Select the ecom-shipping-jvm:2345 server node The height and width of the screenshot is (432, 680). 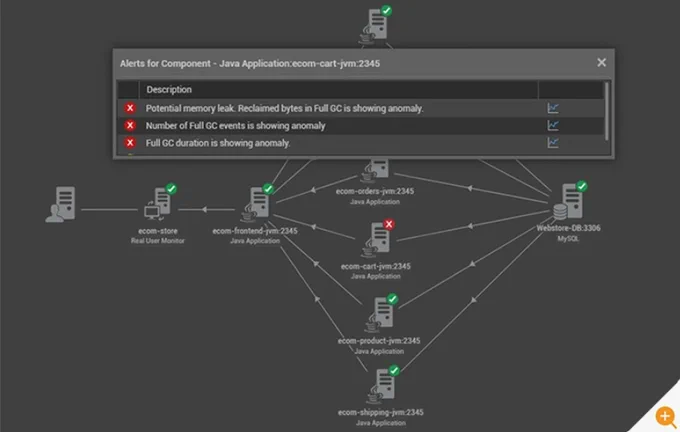(x=381, y=386)
